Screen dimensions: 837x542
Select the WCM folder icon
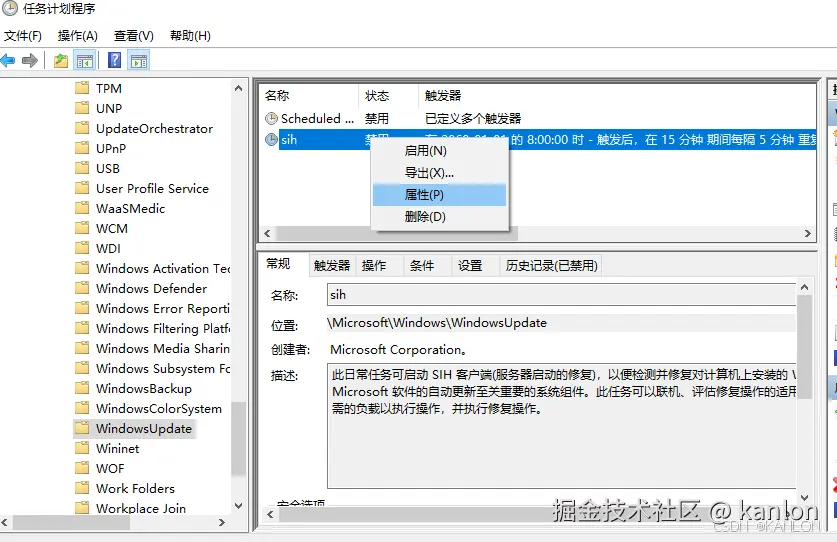coord(82,229)
